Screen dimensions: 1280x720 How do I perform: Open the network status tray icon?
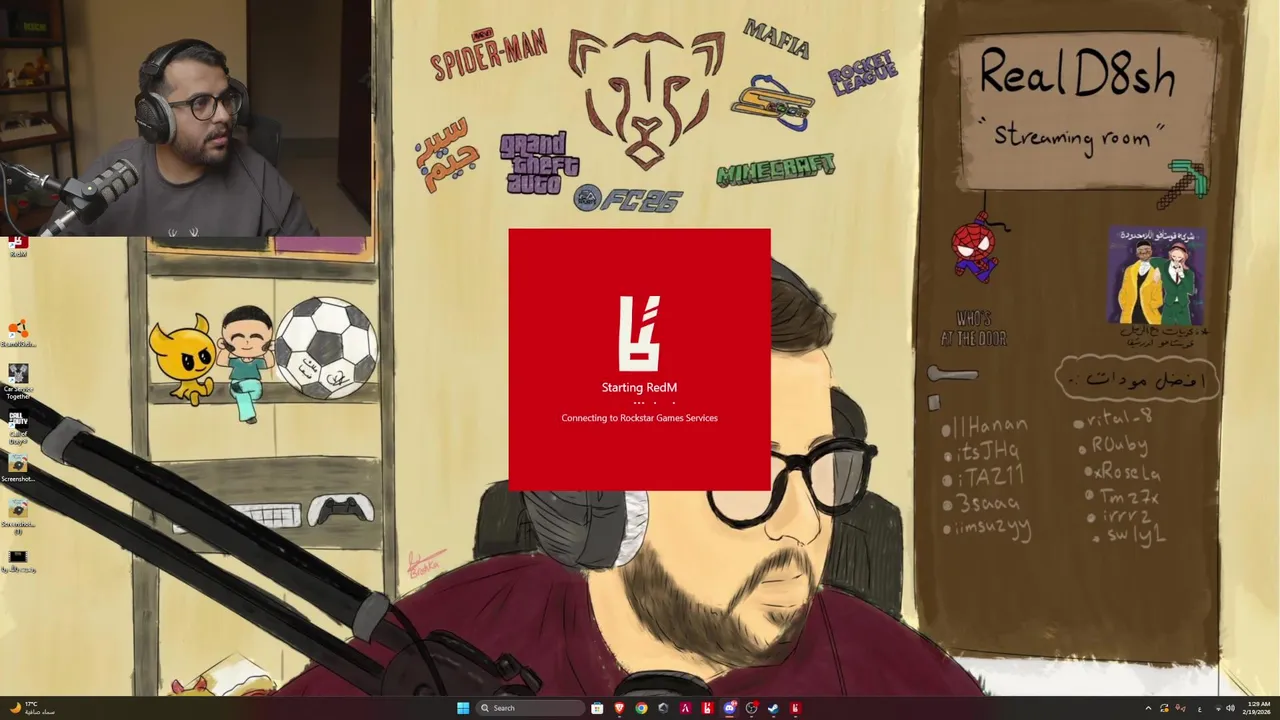pyautogui.click(x=1219, y=708)
